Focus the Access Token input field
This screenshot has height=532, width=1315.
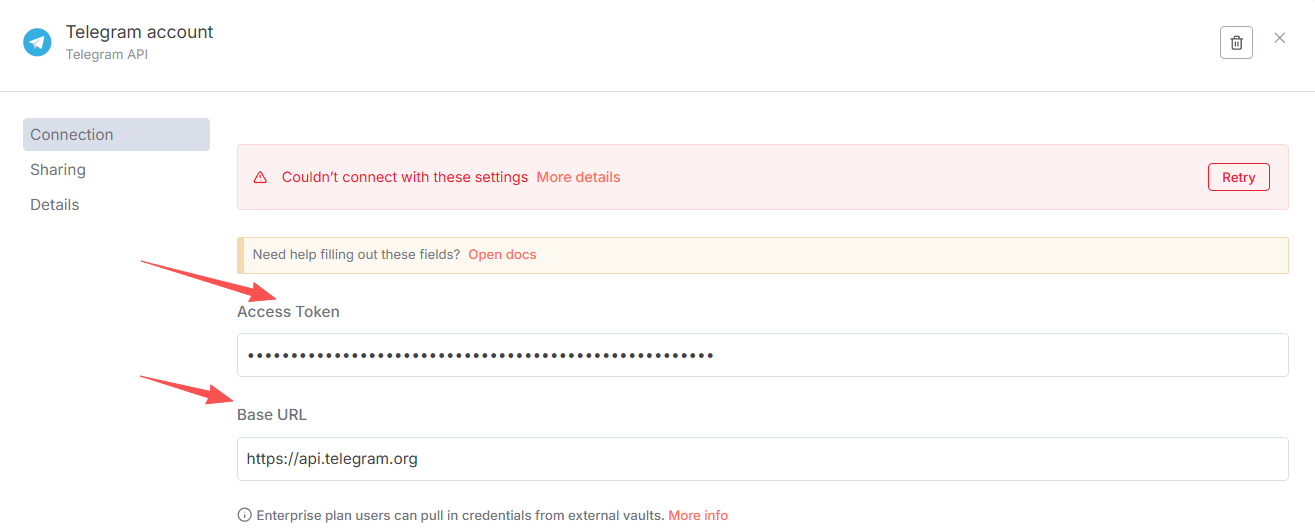[x=762, y=355]
